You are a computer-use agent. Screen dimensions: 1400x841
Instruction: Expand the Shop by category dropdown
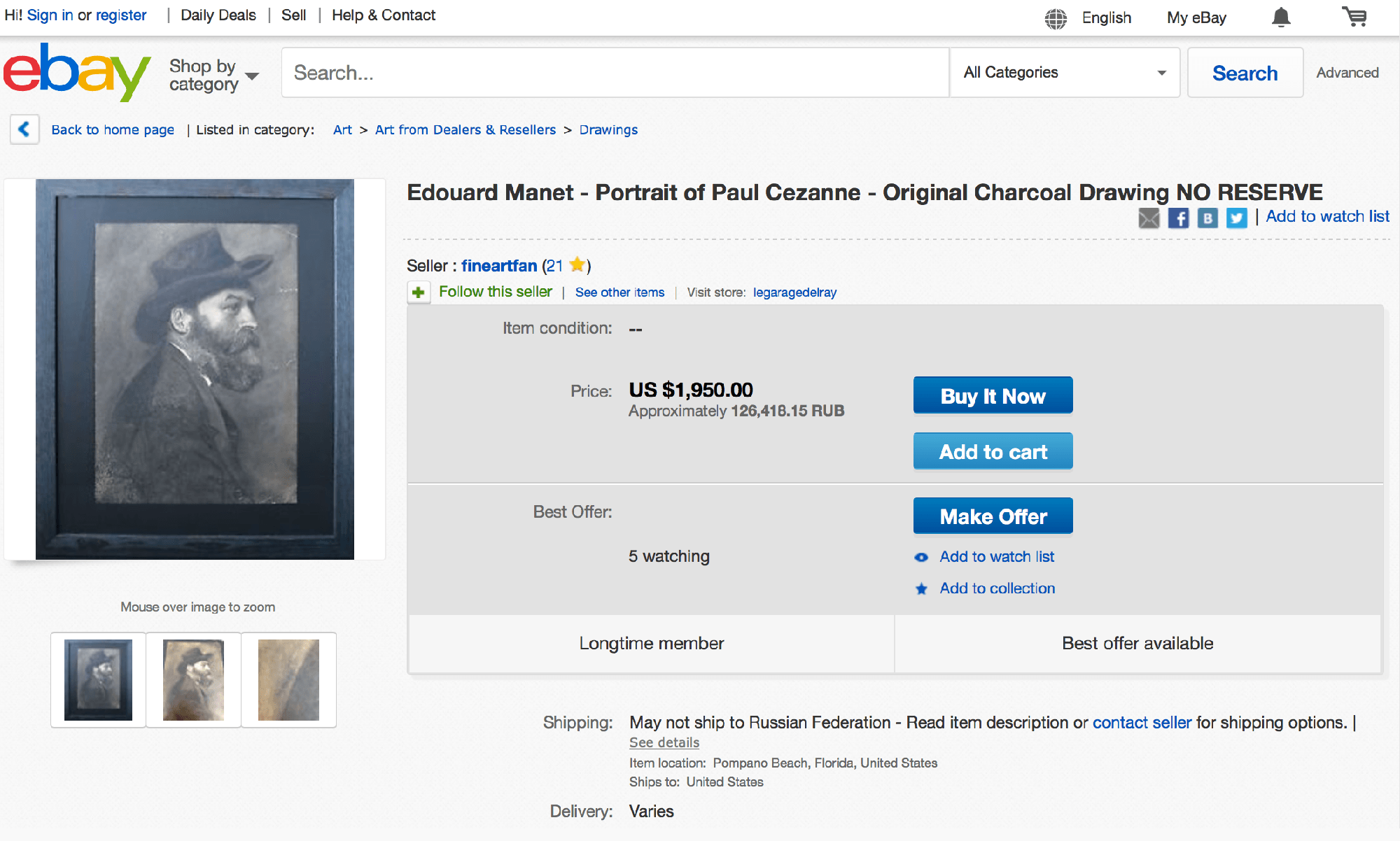tap(214, 75)
